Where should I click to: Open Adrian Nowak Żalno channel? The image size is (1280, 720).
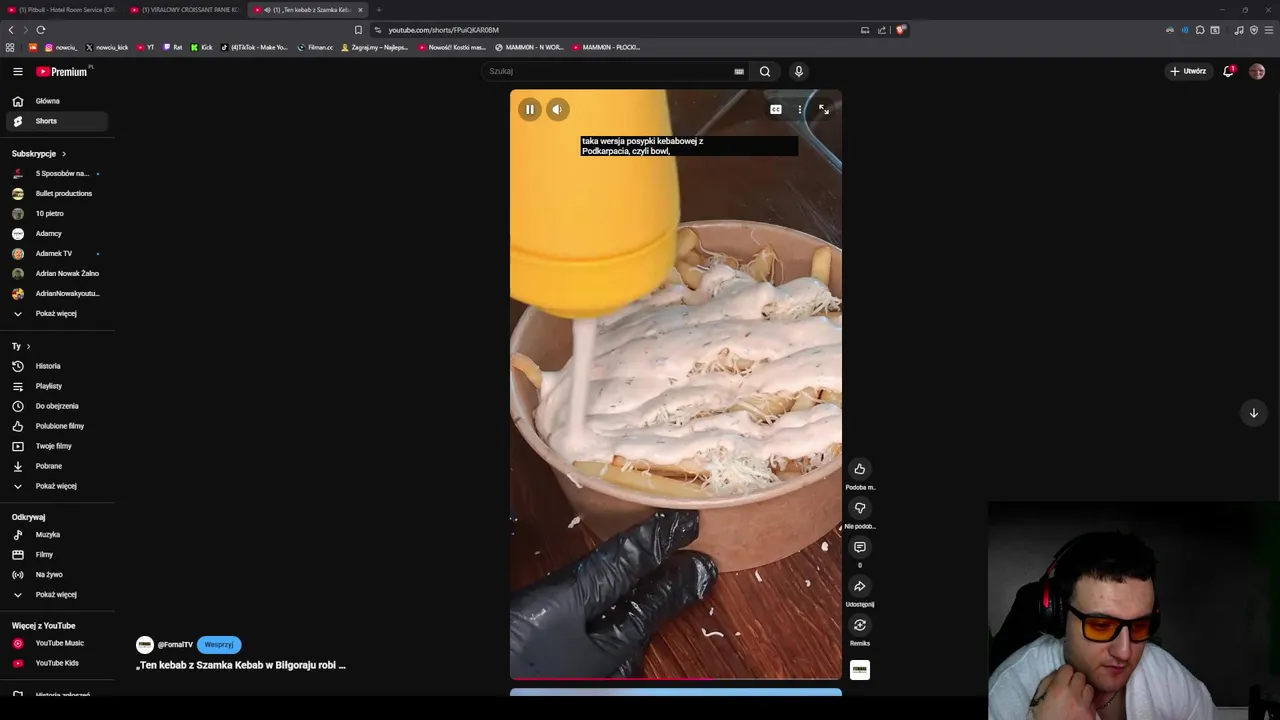click(57, 274)
